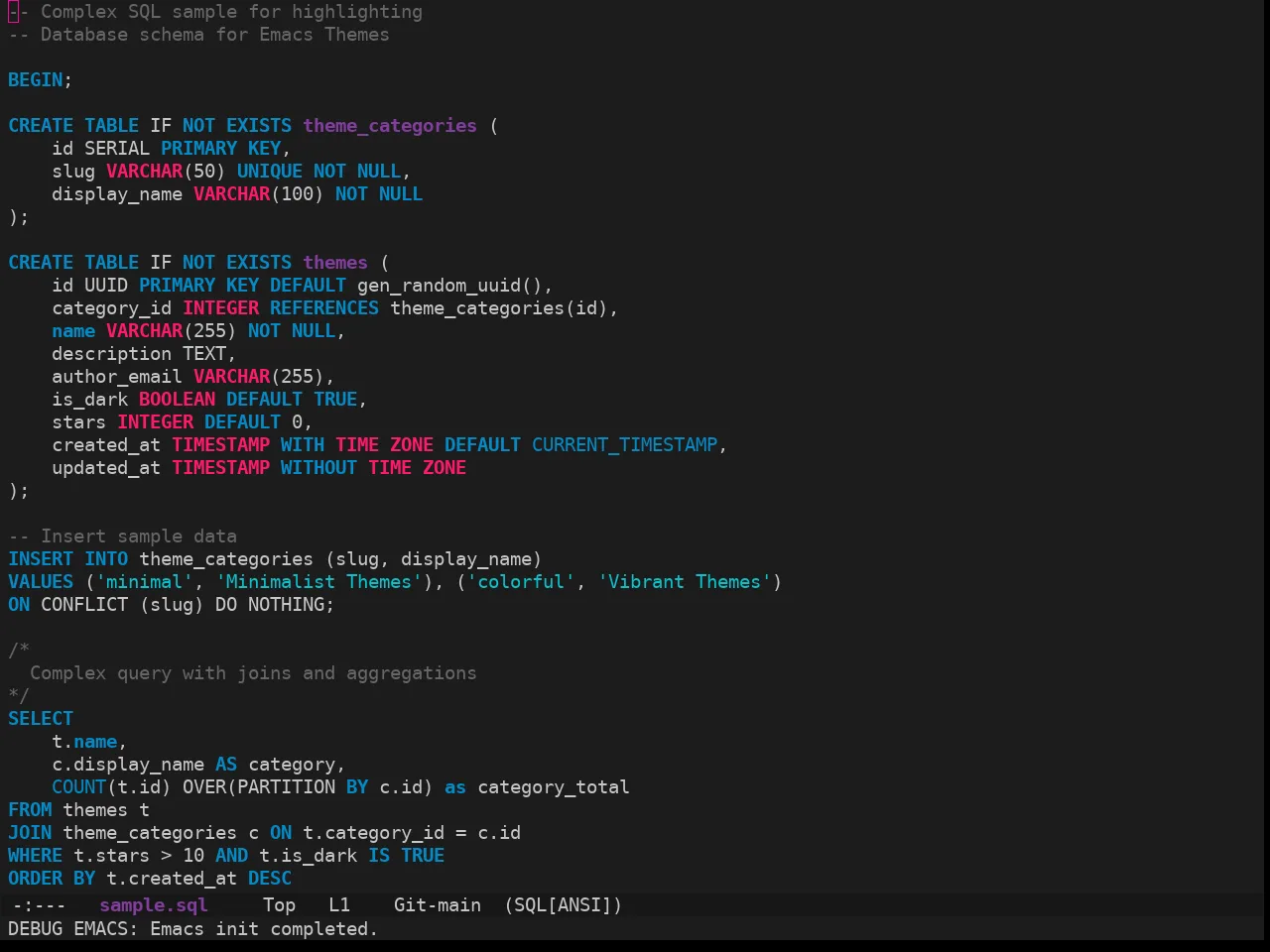Image resolution: width=1270 pixels, height=952 pixels.
Task: Click the ORDER keyword
Action: (36, 879)
